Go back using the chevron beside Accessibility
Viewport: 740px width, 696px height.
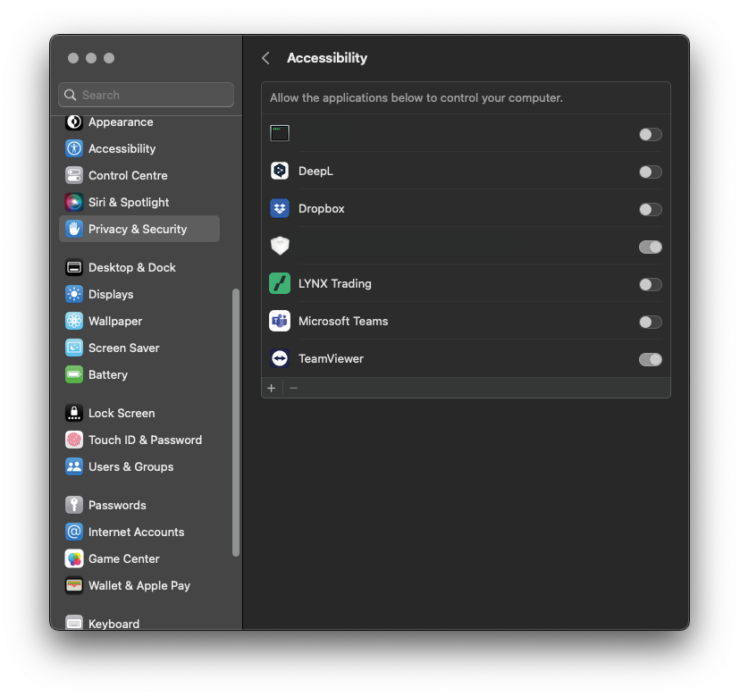tap(266, 58)
